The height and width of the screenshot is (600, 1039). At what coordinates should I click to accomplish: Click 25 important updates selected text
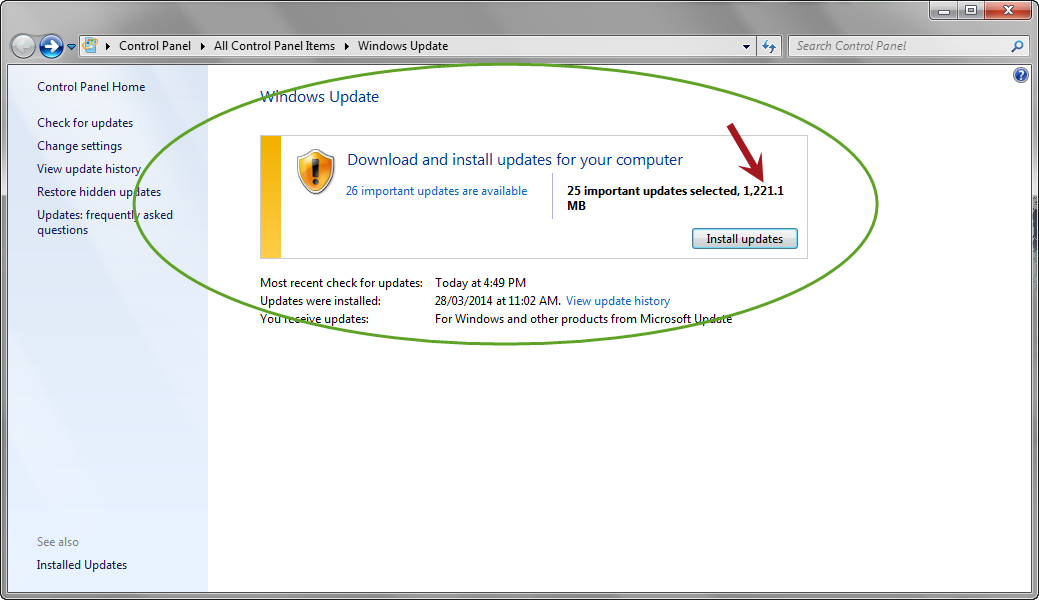675,198
